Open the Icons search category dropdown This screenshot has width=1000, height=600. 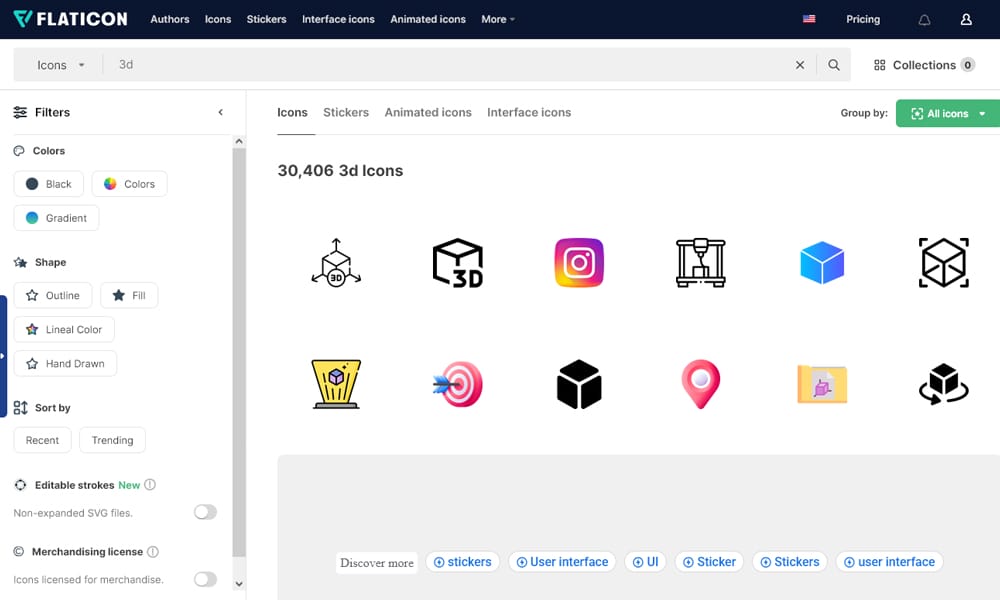click(56, 63)
